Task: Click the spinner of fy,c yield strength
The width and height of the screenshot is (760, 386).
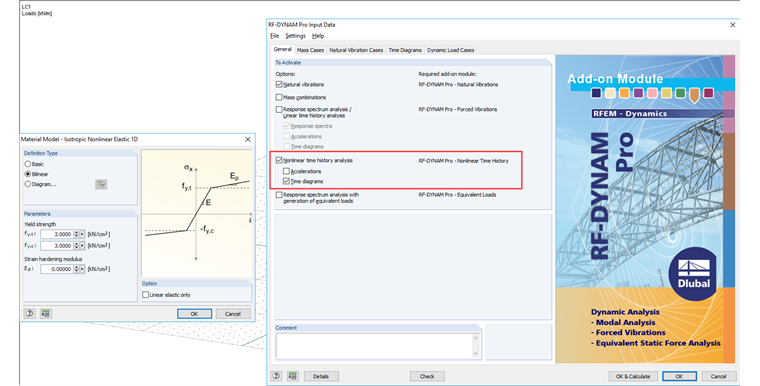Action: [76, 246]
